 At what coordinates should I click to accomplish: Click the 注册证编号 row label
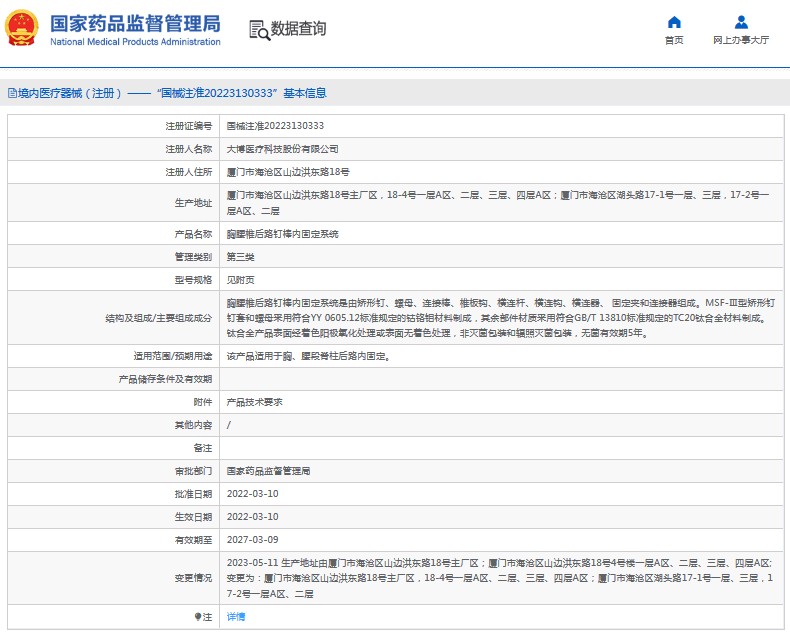point(188,126)
